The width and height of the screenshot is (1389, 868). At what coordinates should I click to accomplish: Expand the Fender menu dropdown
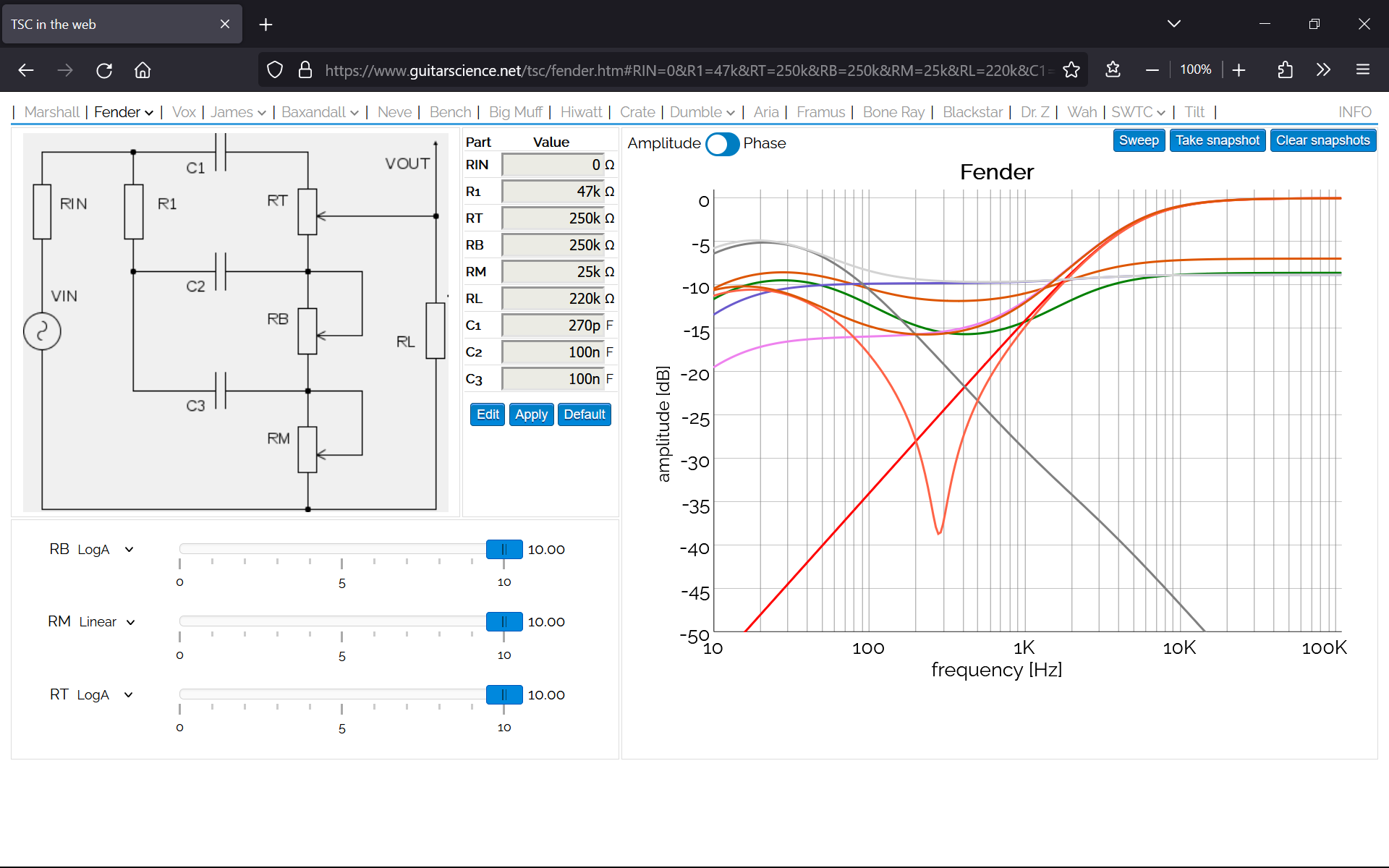(124, 112)
